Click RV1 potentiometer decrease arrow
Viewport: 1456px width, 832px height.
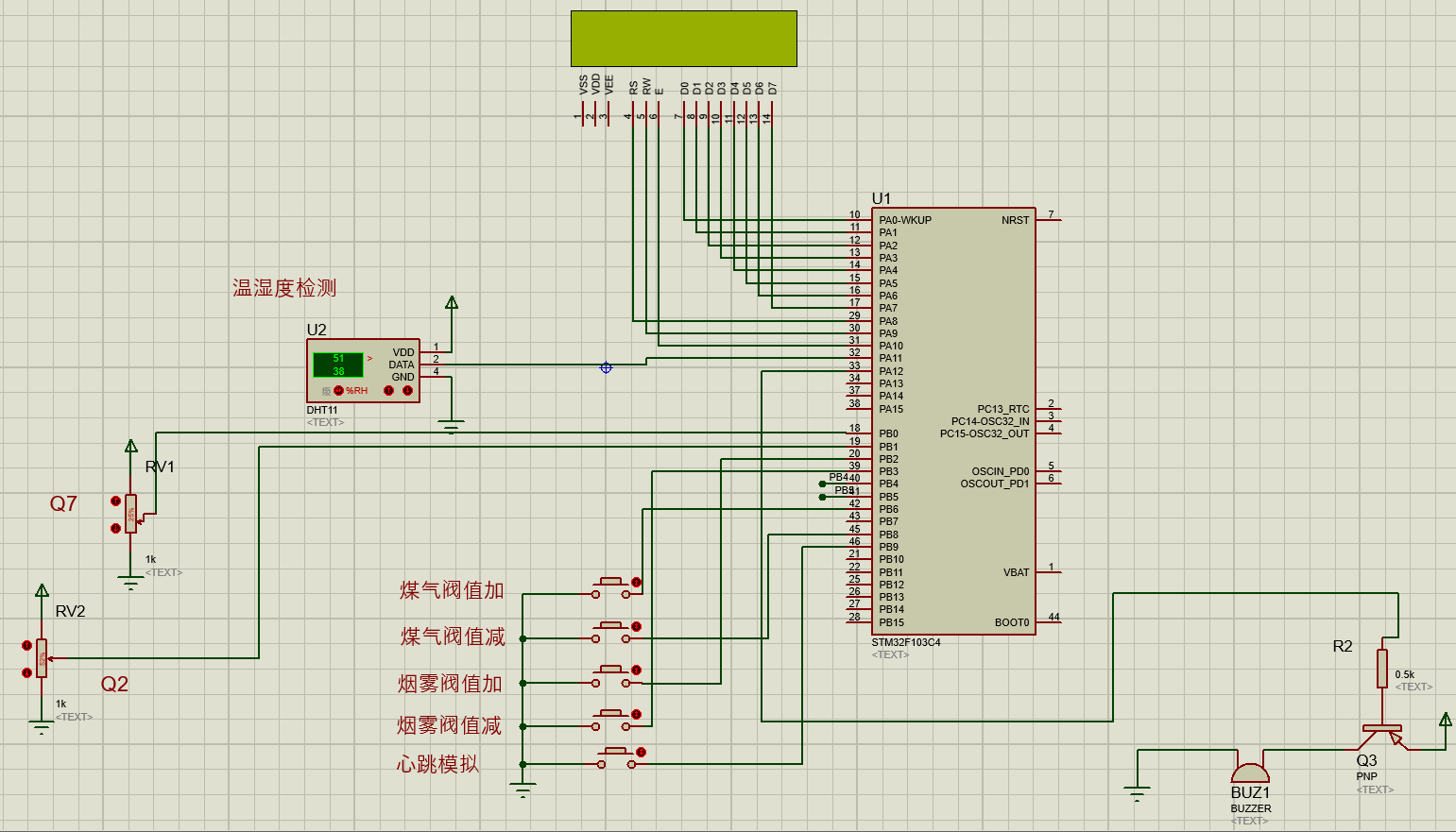coord(115,528)
